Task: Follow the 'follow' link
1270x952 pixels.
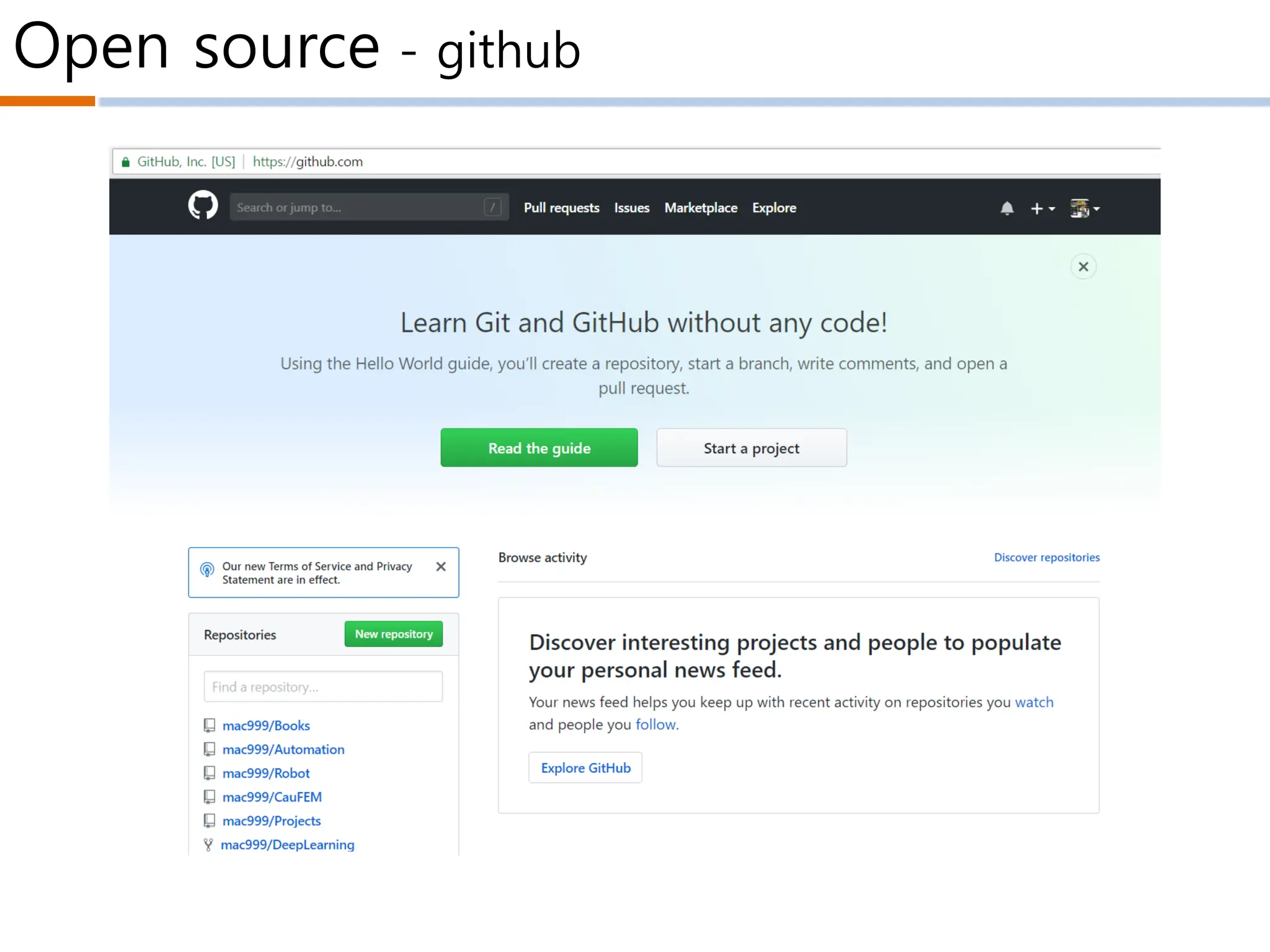Action: [655, 725]
